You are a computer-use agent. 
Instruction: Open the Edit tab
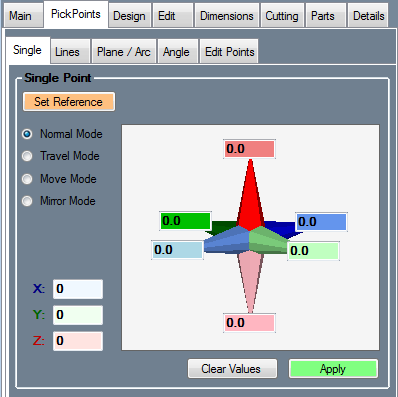pos(173,16)
